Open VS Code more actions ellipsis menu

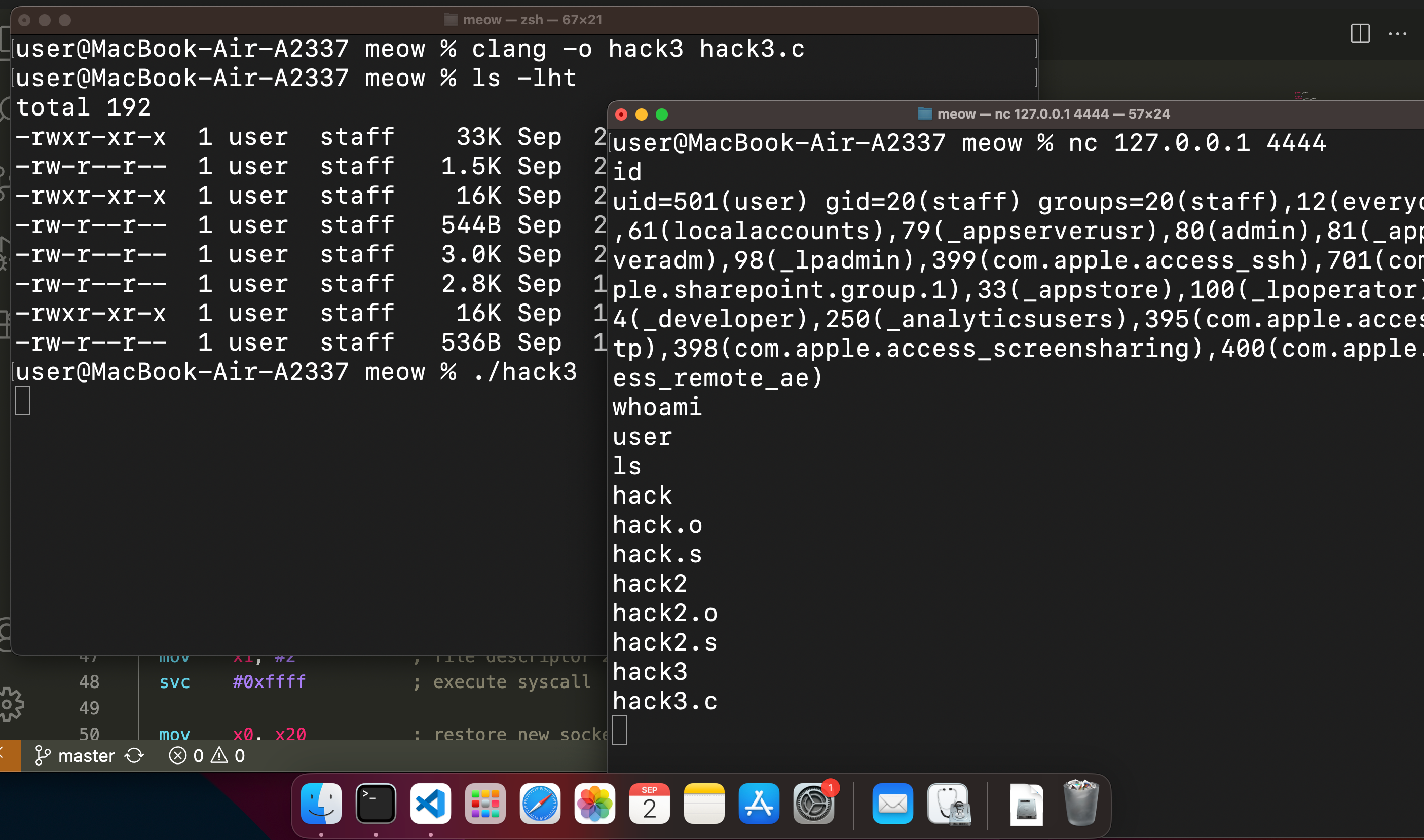1397,34
